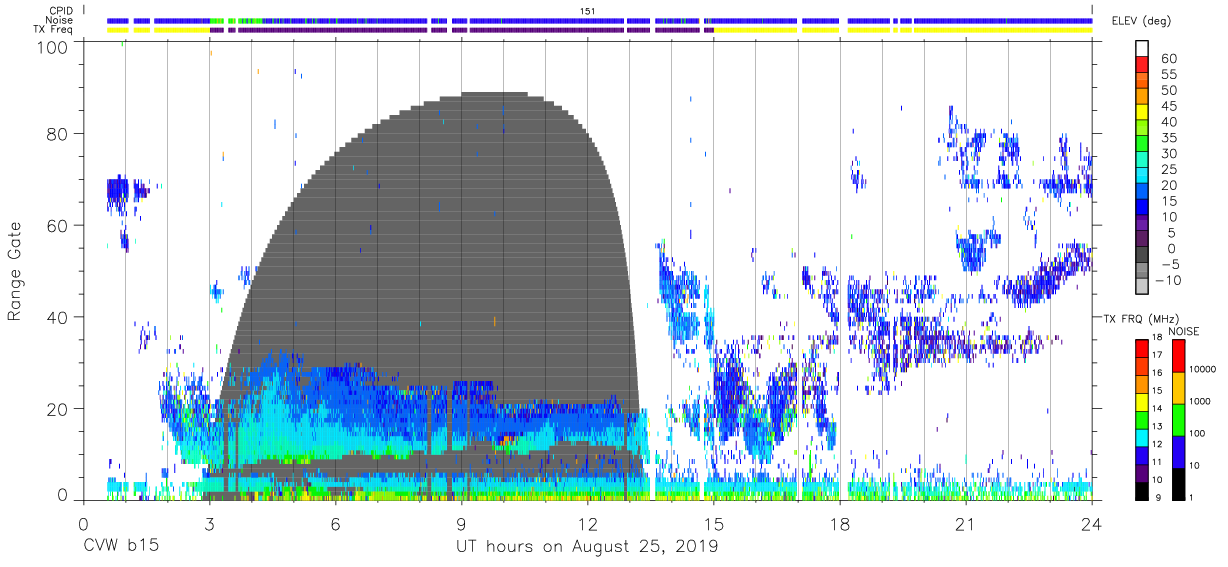The width and height of the screenshot is (1228, 567).
Task: Pick the cyan 12–13 MHz TX frequency swatch
Action: 1142,437
